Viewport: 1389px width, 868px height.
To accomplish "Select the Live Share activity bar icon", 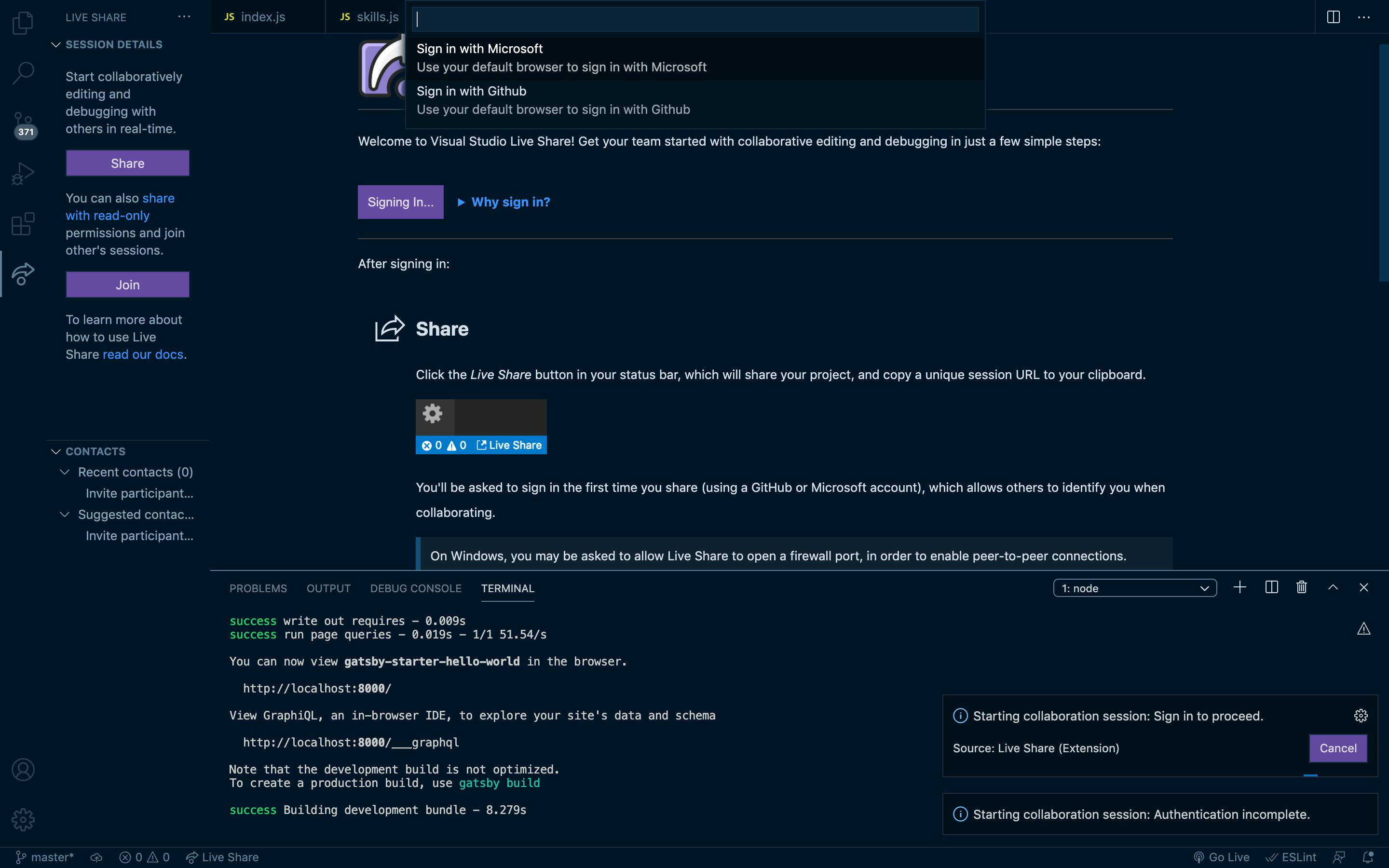I will (23, 274).
